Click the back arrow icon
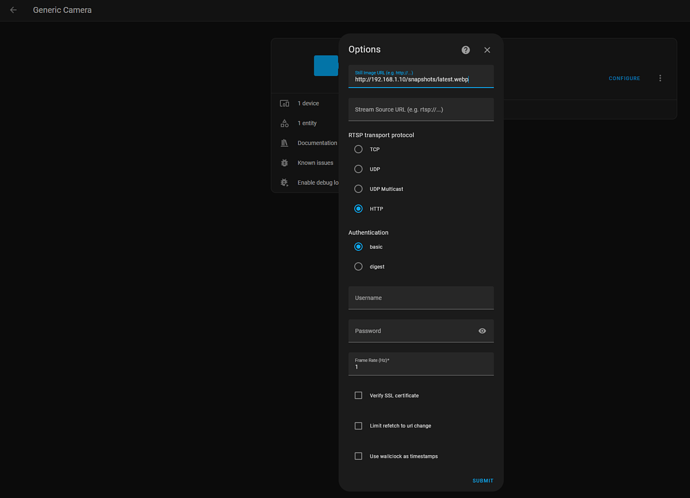Image resolution: width=690 pixels, height=498 pixels. tap(13, 10)
